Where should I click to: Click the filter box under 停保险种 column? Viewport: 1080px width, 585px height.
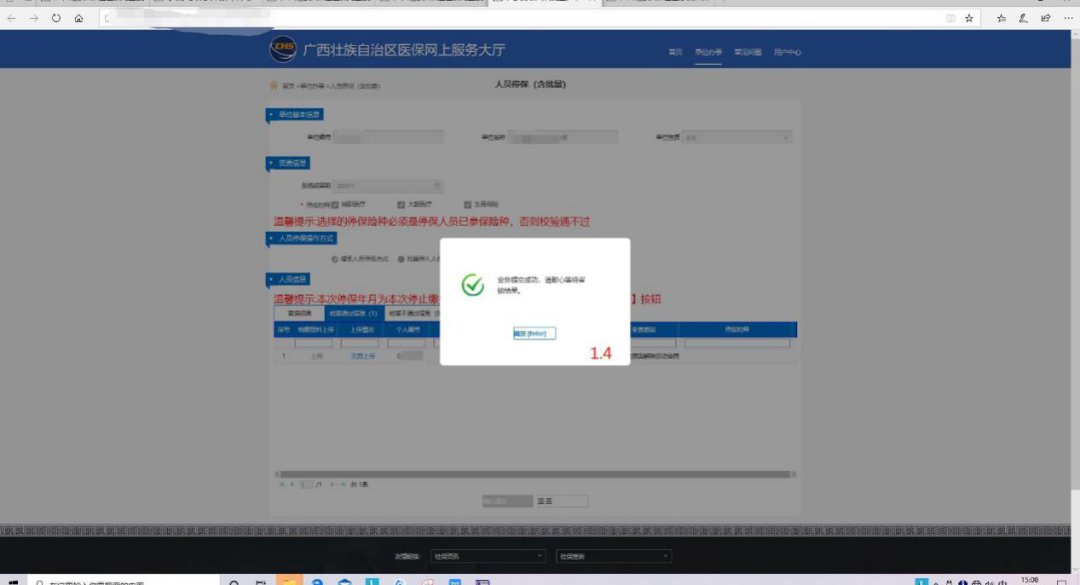point(737,342)
